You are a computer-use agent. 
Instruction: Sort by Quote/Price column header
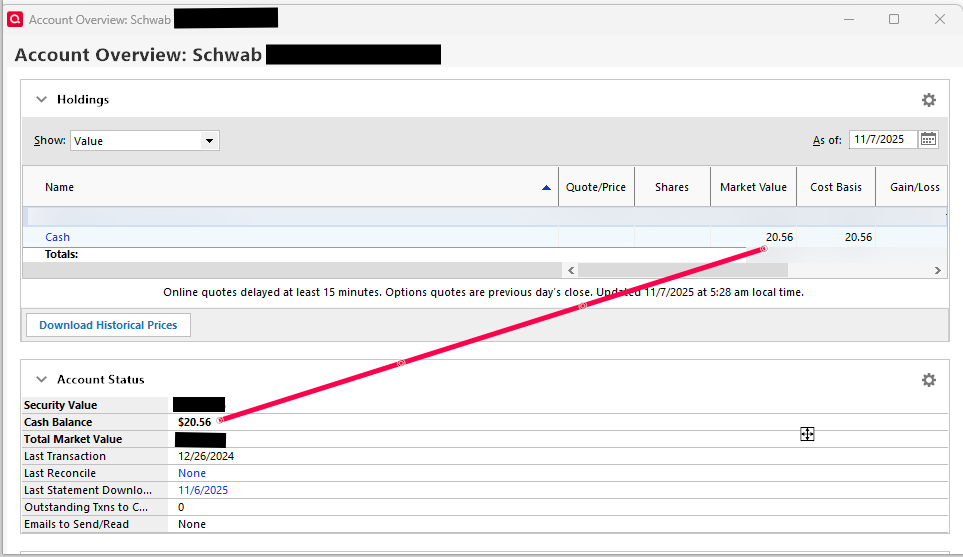pyautogui.click(x=596, y=187)
